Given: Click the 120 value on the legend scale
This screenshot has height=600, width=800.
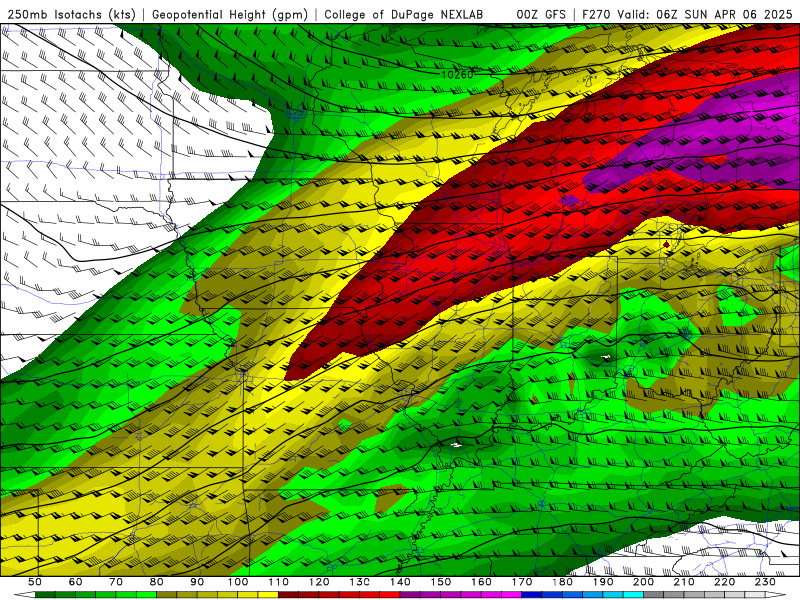Looking at the screenshot, I should (319, 582).
